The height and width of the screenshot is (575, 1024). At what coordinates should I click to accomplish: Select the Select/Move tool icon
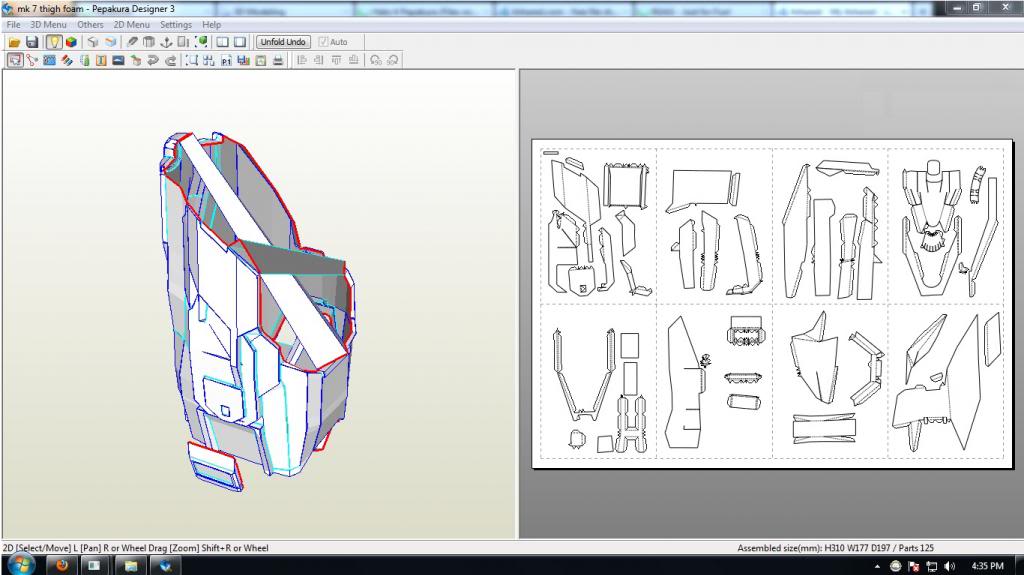pos(14,60)
